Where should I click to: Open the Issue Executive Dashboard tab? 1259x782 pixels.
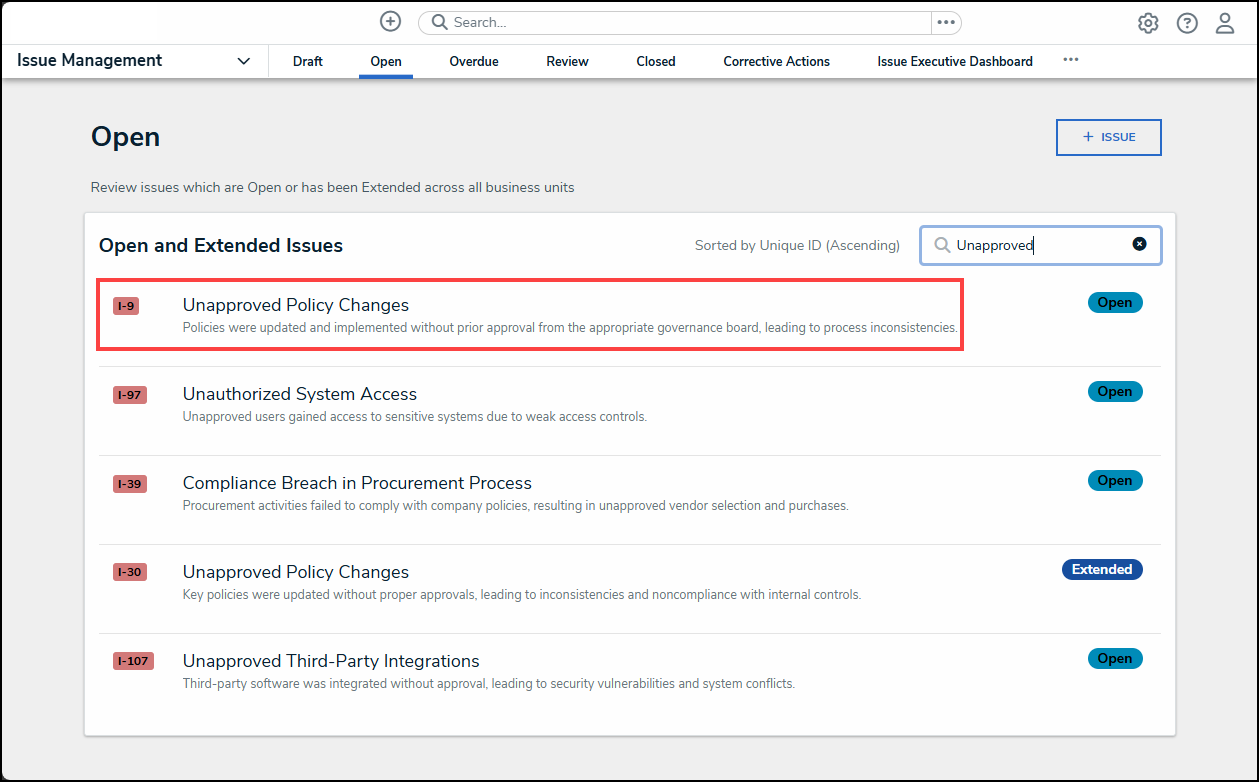[954, 61]
